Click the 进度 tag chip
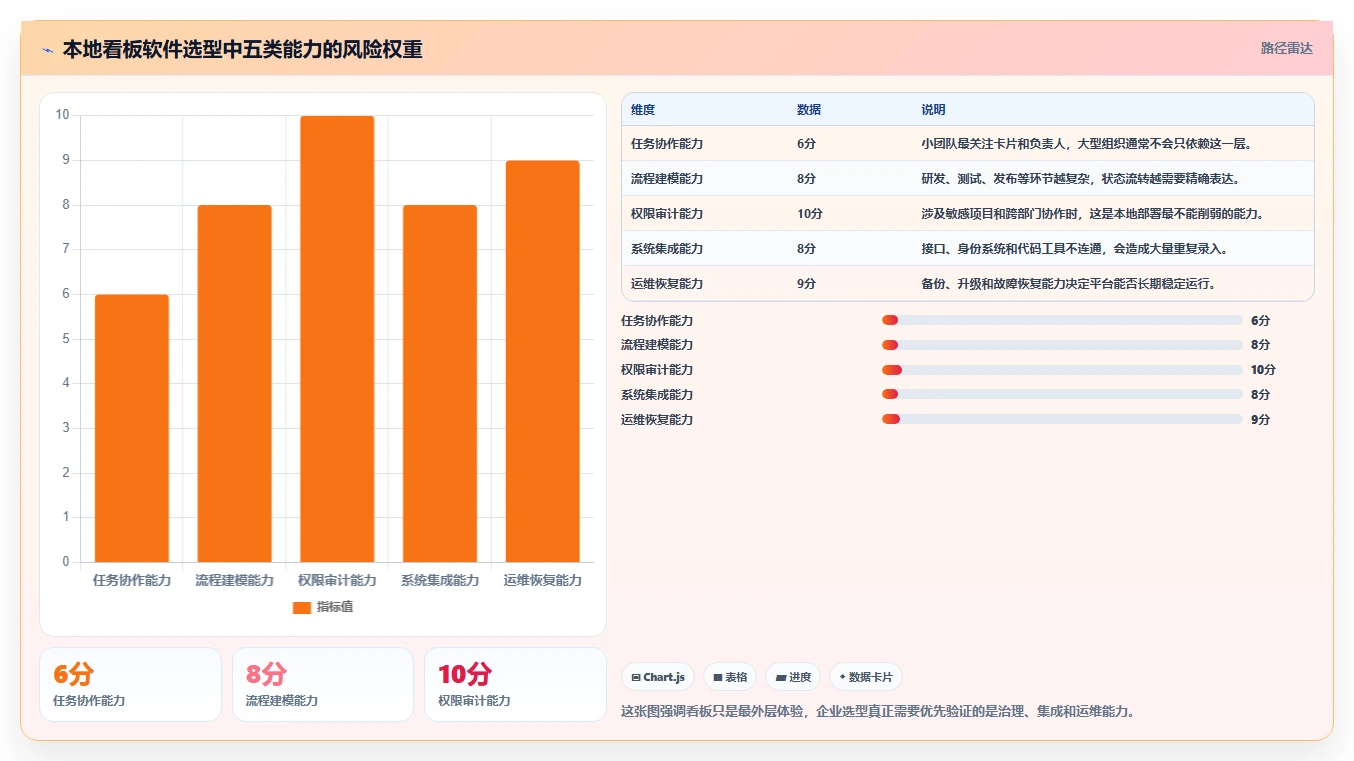This screenshot has height=761, width=1354. coord(793,677)
